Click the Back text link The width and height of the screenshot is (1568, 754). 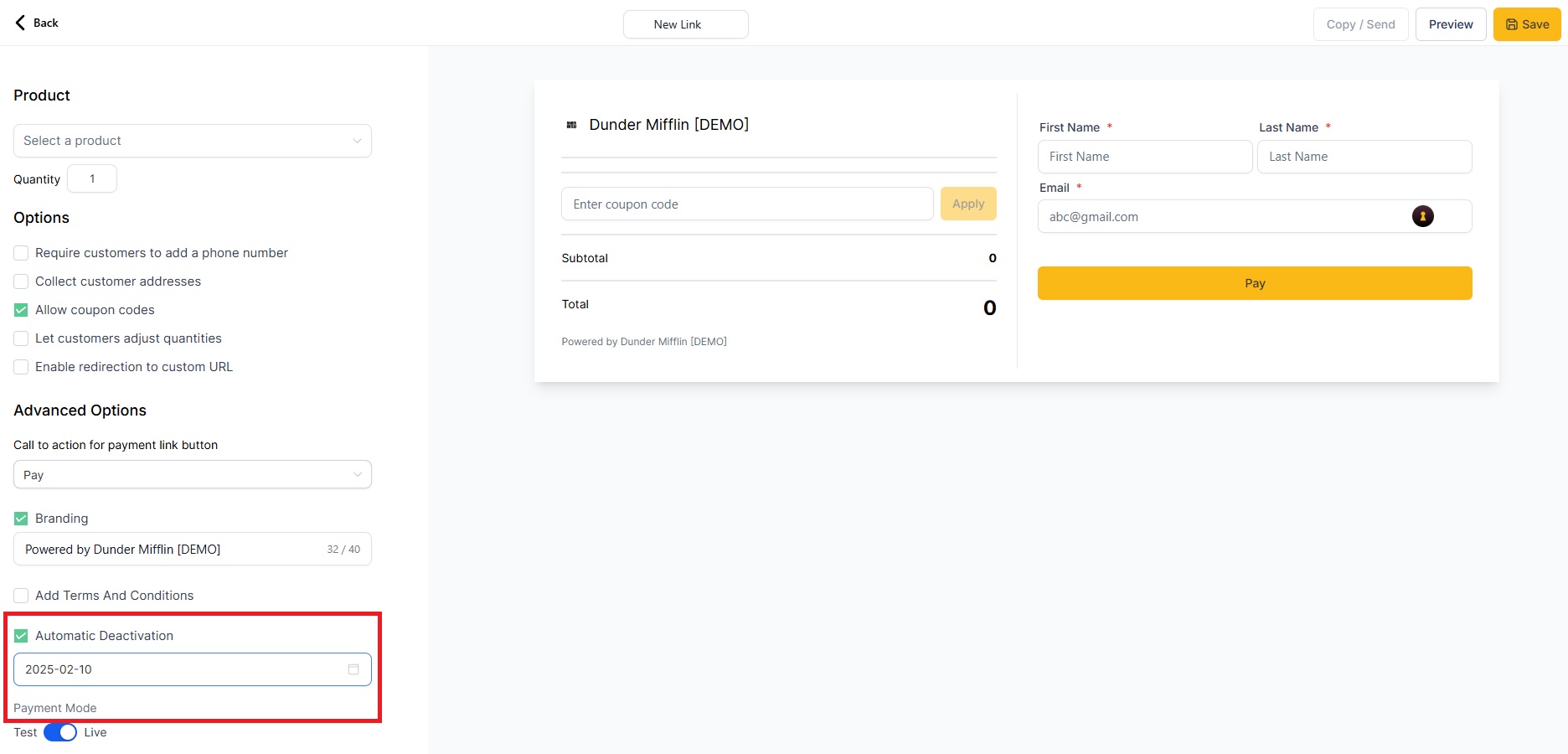46,23
